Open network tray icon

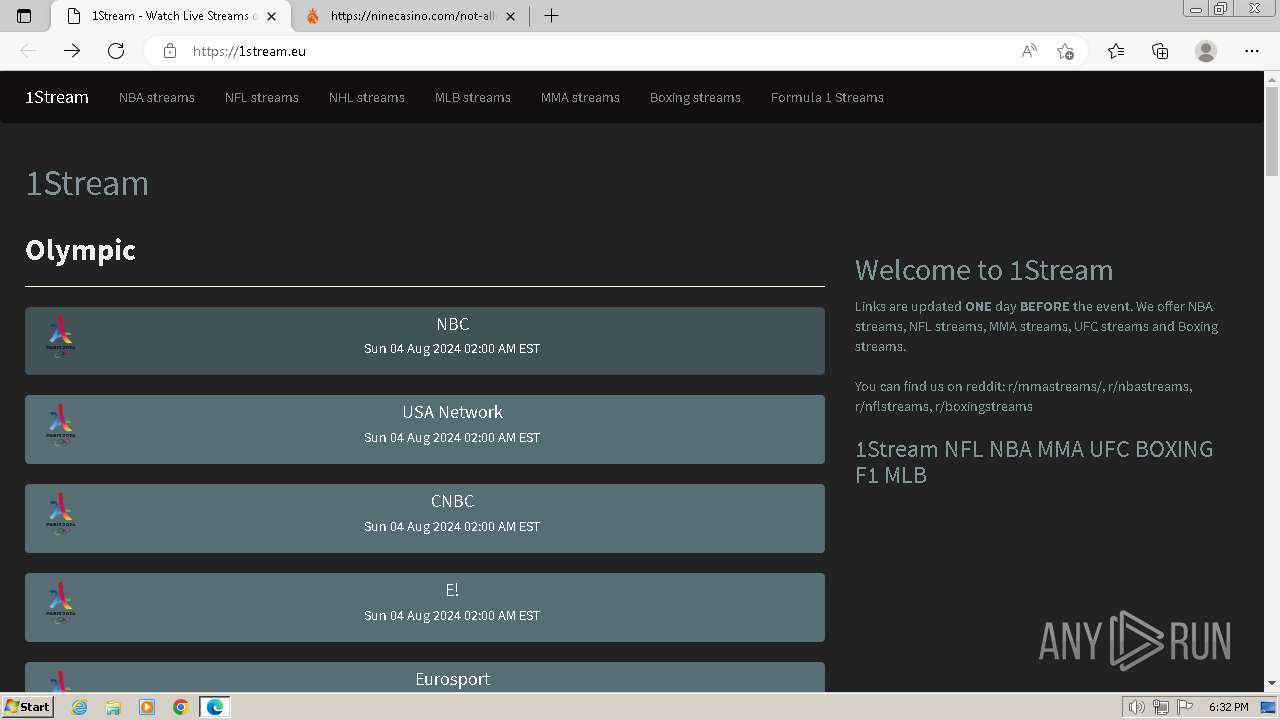coord(1161,707)
